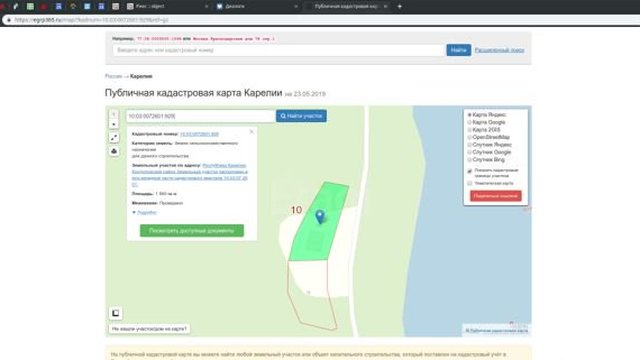This screenshot has width=640, height=360.
Task: Select Спутник Яндекс radio option
Action: (469, 145)
